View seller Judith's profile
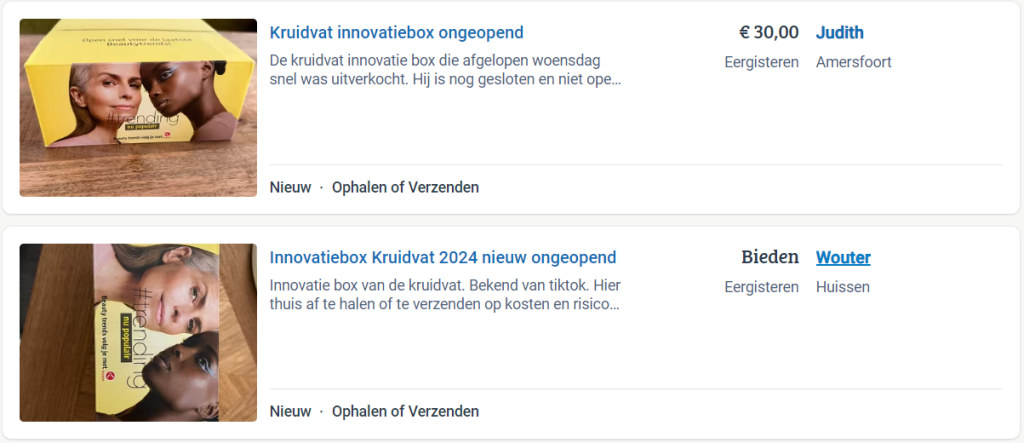 [x=839, y=33]
